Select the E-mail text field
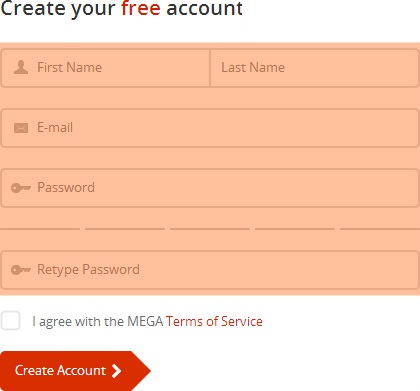420x391 pixels. coord(210,128)
